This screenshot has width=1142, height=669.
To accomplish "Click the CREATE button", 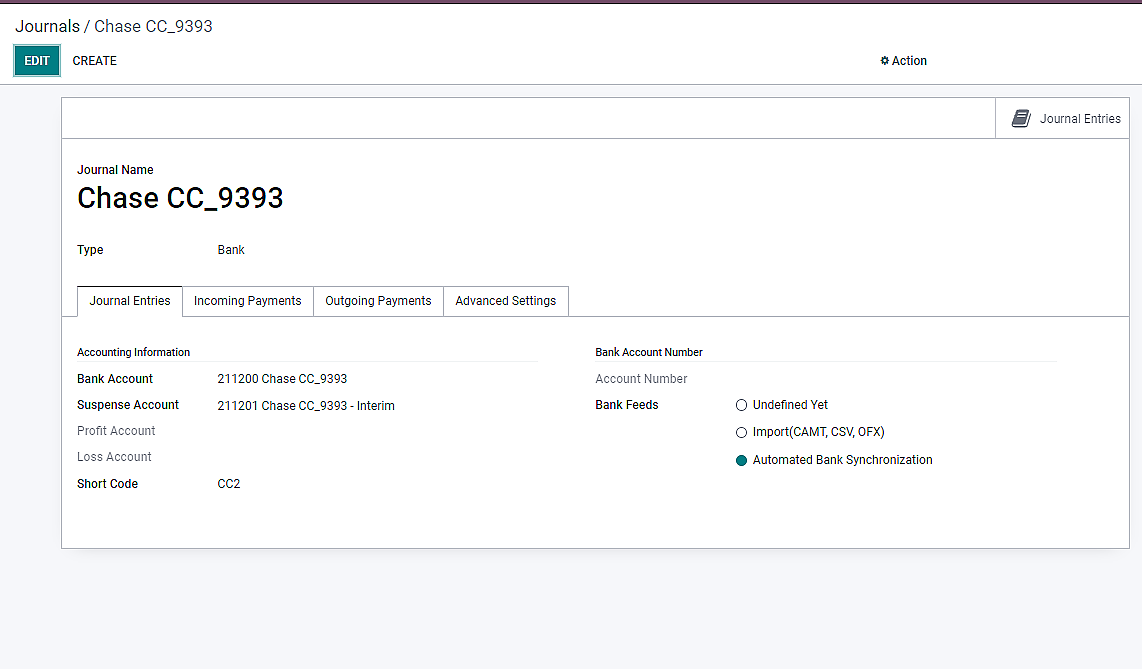I will pos(95,61).
